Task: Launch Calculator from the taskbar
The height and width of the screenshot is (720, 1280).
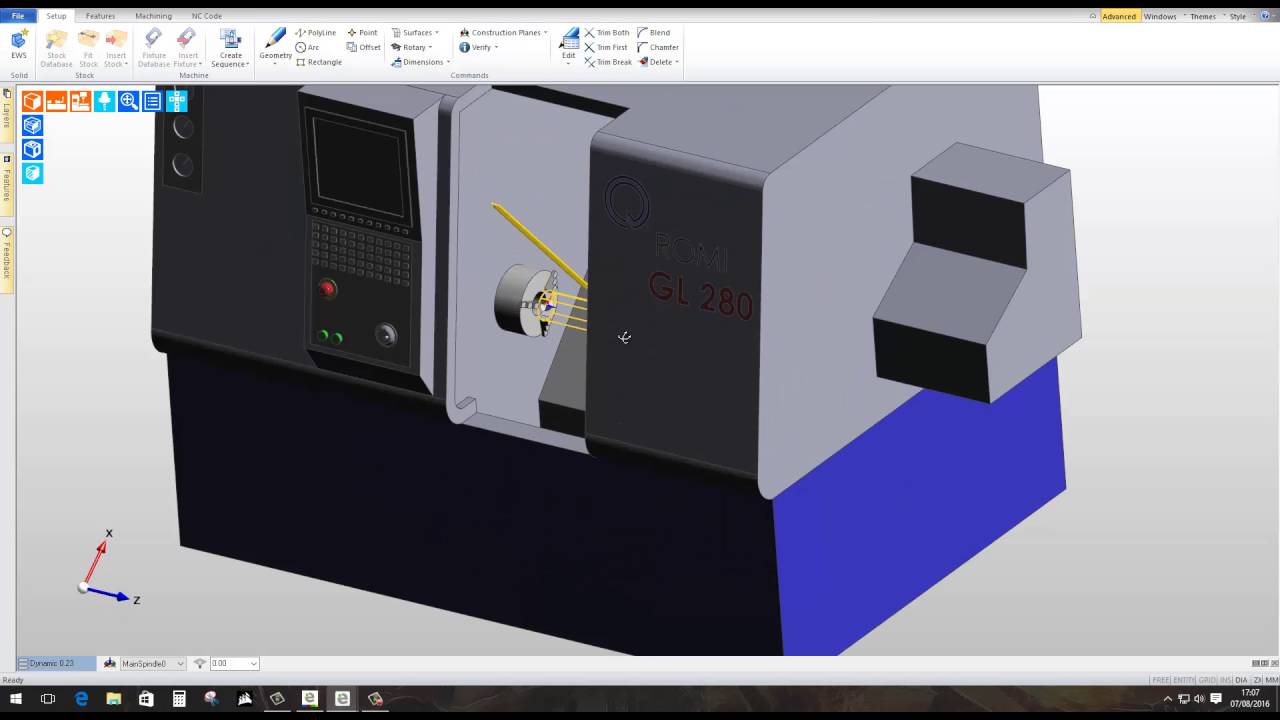Action: pyautogui.click(x=179, y=699)
